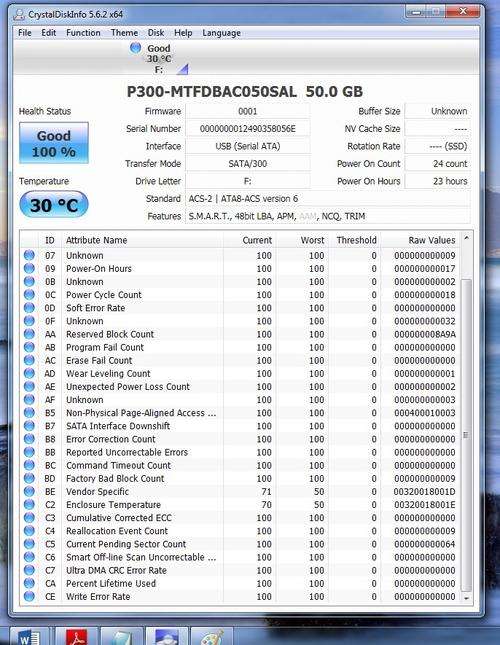Select the Non-Physical Page-Aligned Access row
The width and height of the screenshot is (500, 645).
click(x=240, y=413)
